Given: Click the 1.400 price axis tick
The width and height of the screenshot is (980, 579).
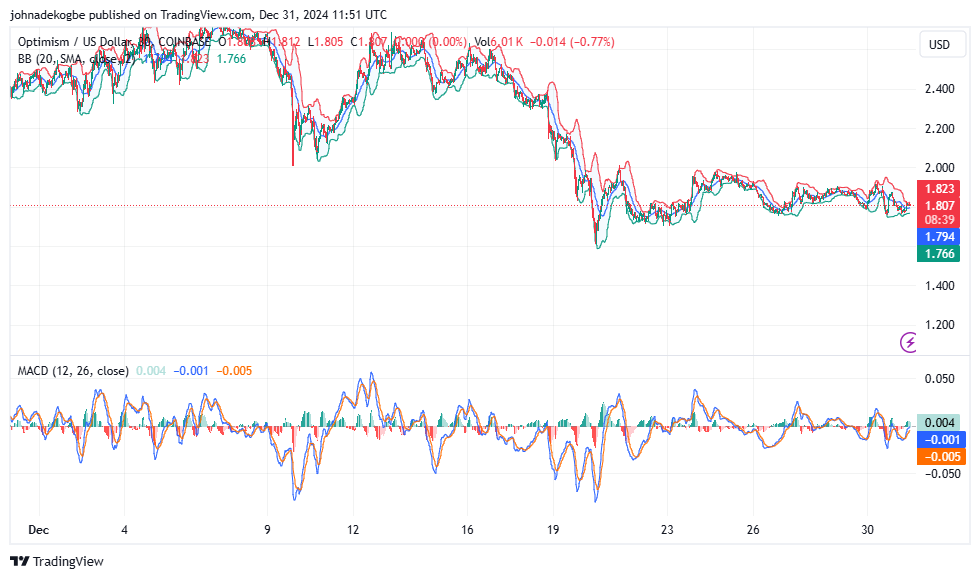Looking at the screenshot, I should [939, 286].
